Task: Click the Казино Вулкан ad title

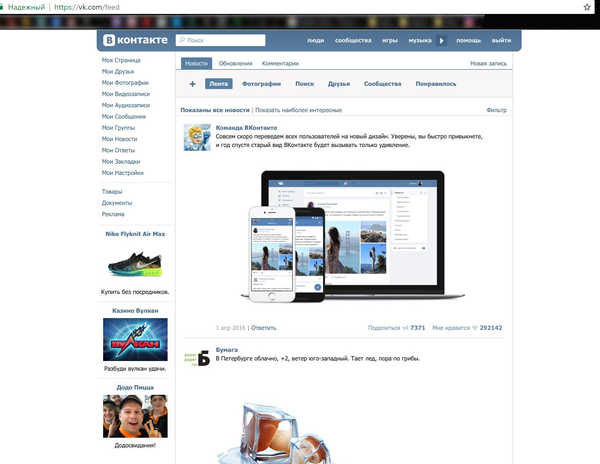Action: tap(135, 311)
